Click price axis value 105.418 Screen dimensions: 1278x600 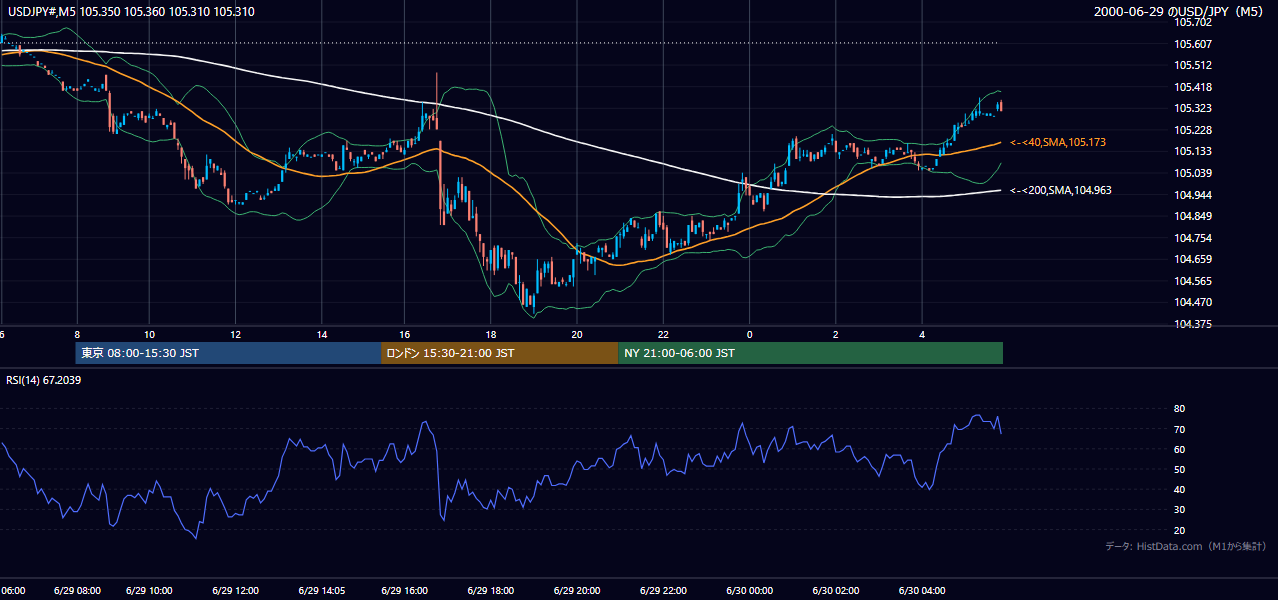click(1192, 87)
